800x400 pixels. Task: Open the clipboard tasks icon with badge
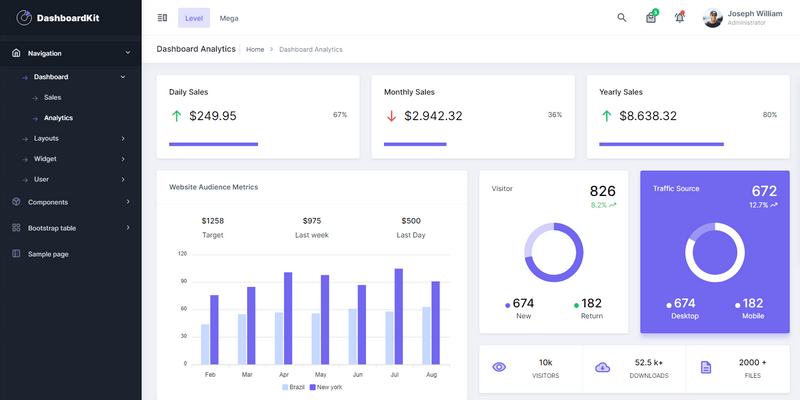point(651,18)
